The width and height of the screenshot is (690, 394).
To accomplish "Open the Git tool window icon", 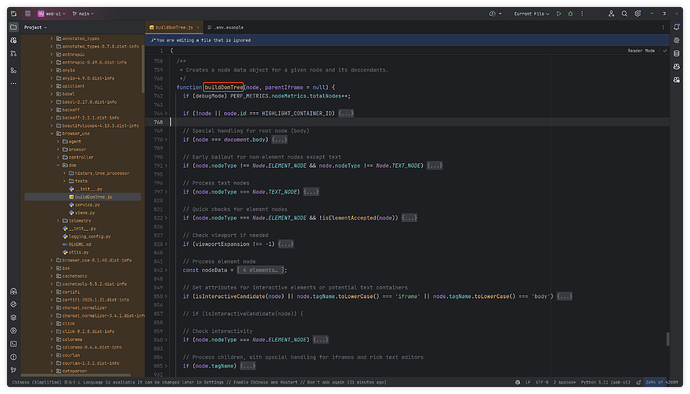I will (x=14, y=370).
